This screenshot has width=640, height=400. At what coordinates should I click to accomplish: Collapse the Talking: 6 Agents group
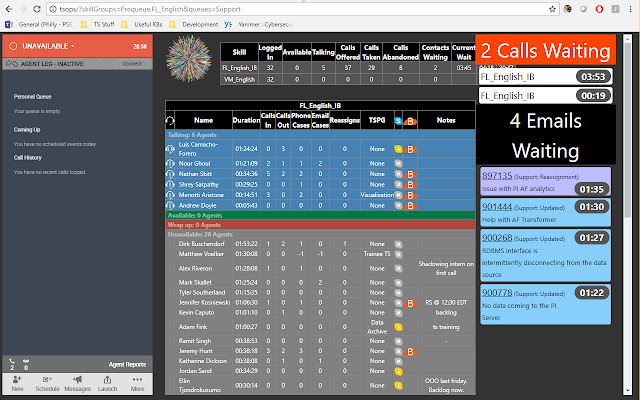[x=200, y=135]
